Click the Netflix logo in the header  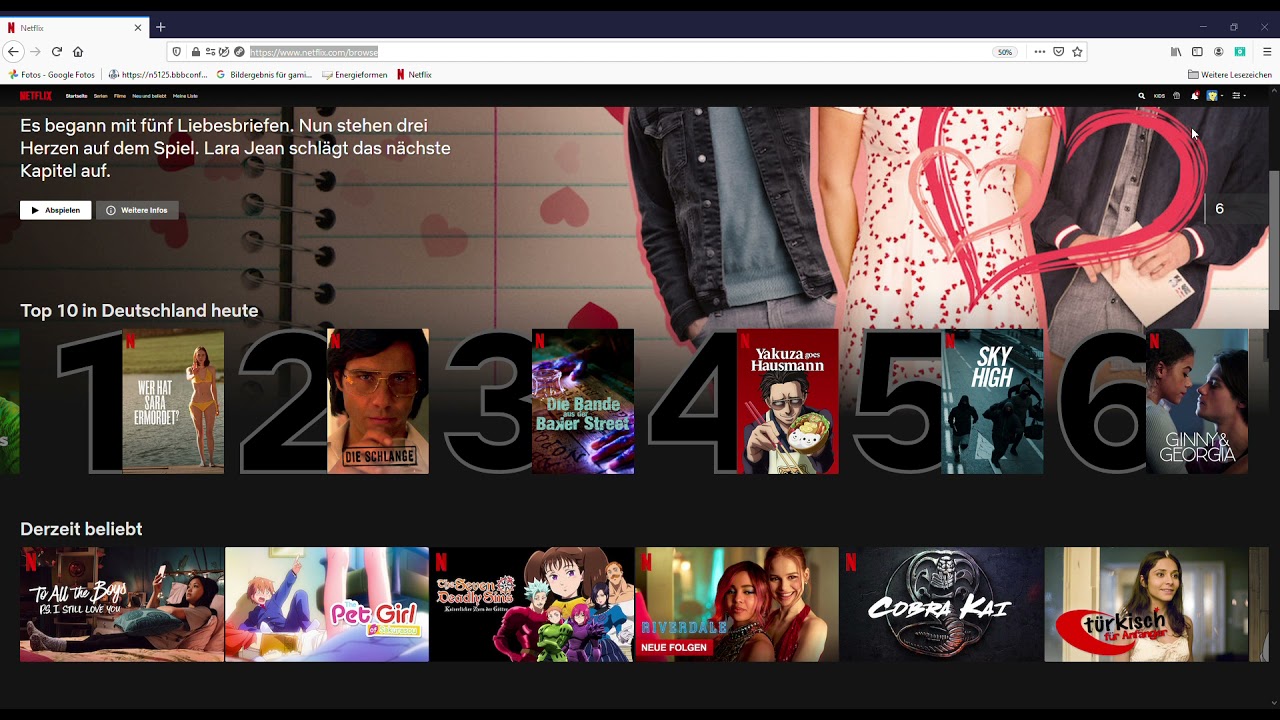point(36,96)
